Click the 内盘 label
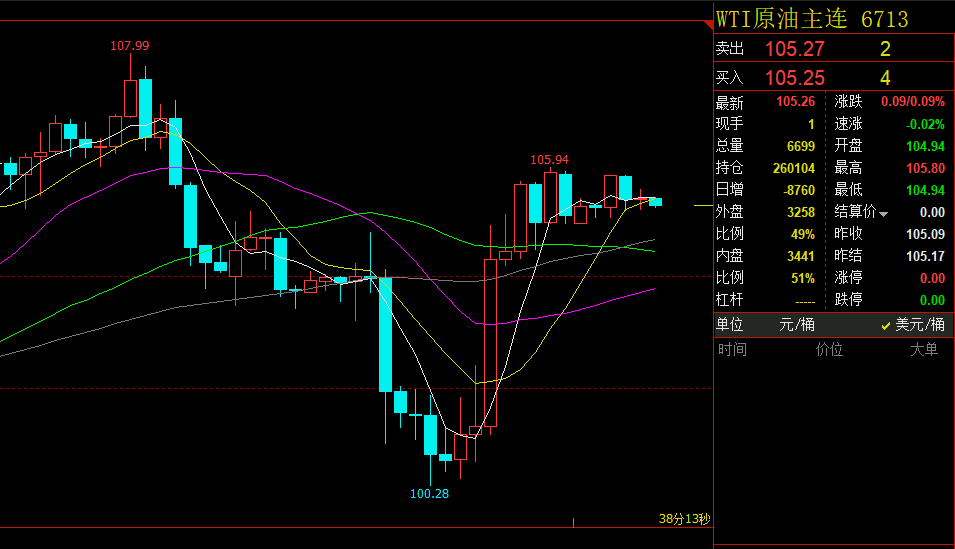Image resolution: width=955 pixels, height=549 pixels. click(730, 256)
